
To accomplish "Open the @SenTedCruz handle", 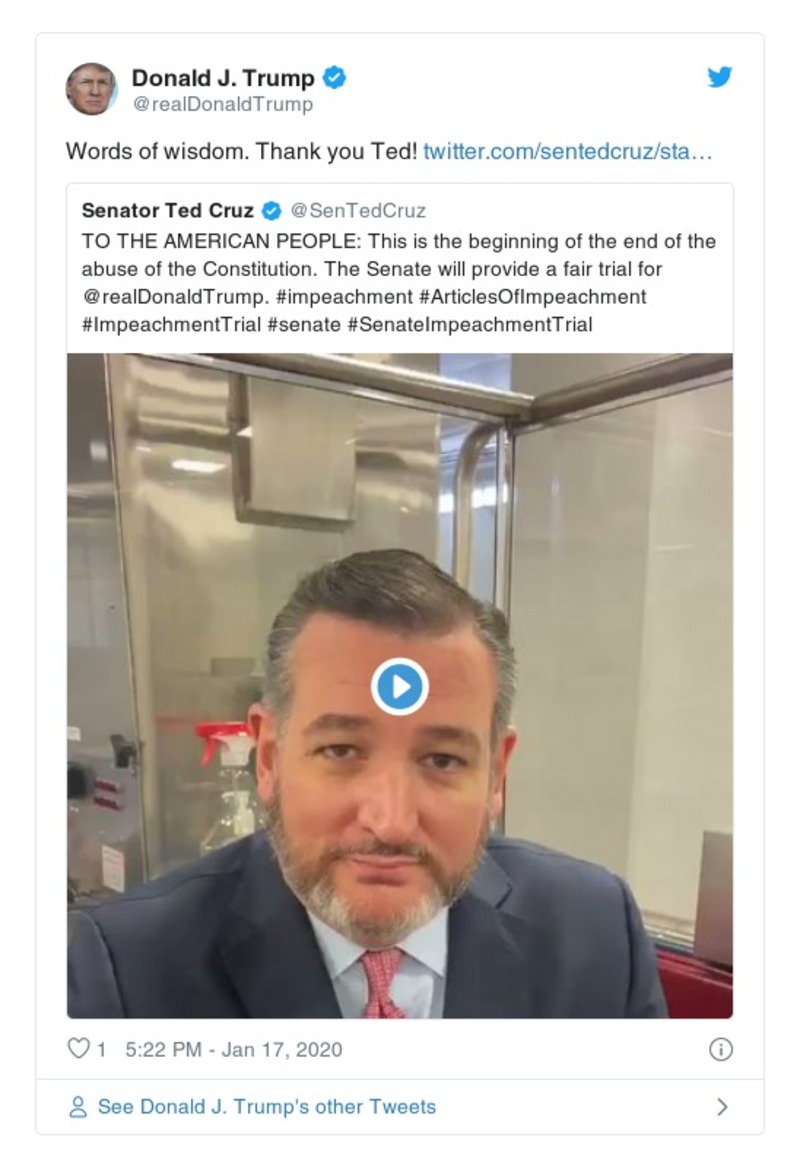I will [358, 211].
